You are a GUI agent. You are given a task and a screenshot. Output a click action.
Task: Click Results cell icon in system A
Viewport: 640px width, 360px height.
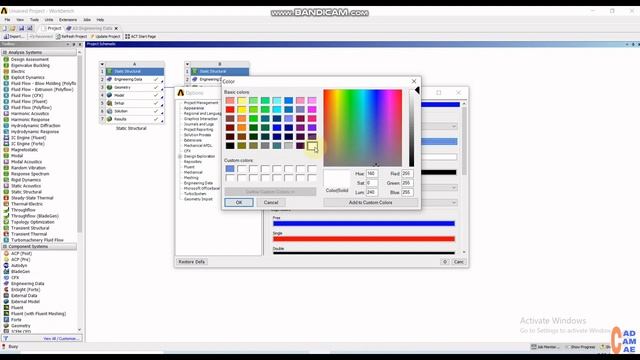[109, 119]
